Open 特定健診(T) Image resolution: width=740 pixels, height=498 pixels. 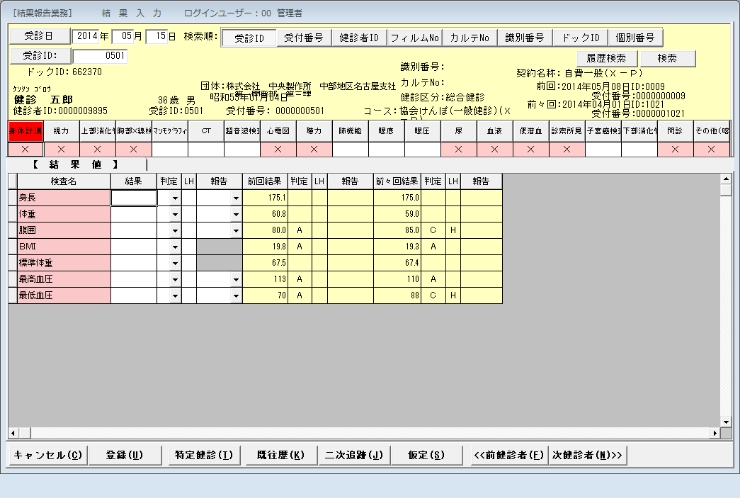(204, 455)
